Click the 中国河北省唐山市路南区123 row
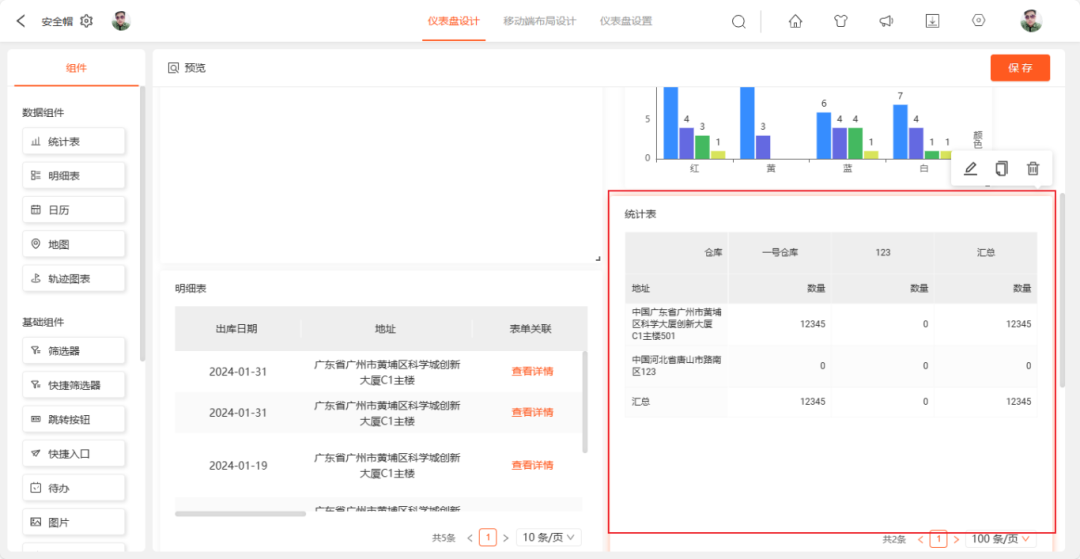1080x559 pixels. [x=831, y=366]
